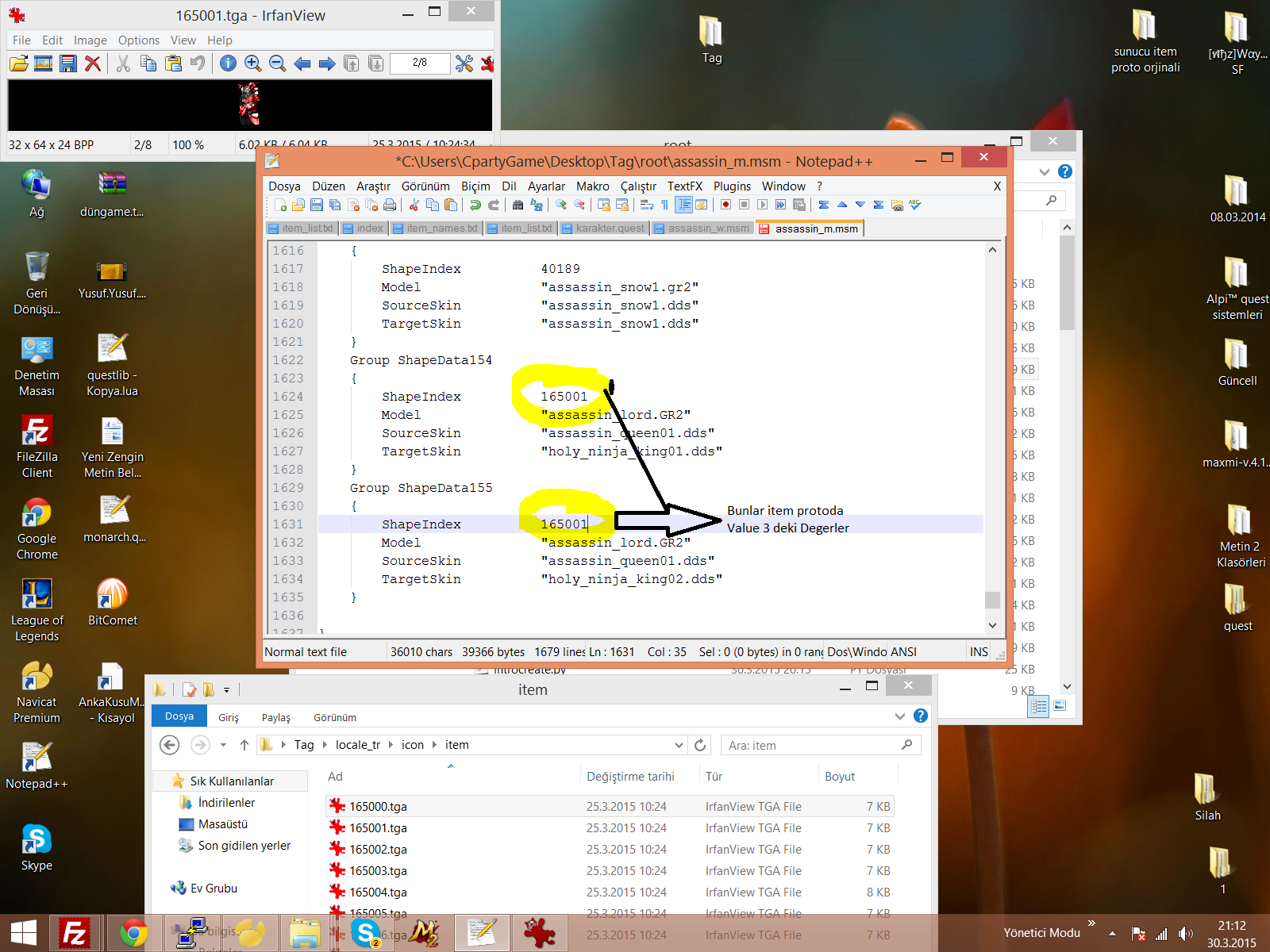This screenshot has height=952, width=1270.
Task: Click the Paste icon in IrfanView toolbar
Action: click(x=173, y=63)
